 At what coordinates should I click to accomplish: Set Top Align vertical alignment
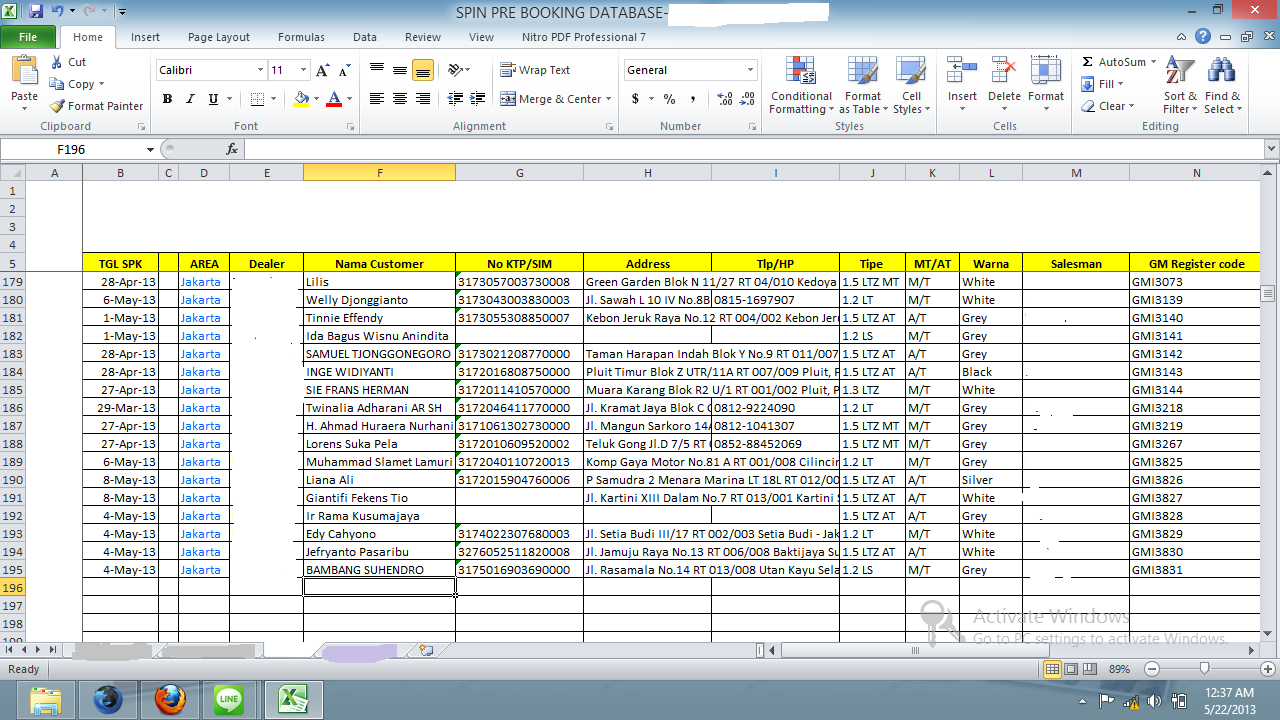tap(377, 70)
